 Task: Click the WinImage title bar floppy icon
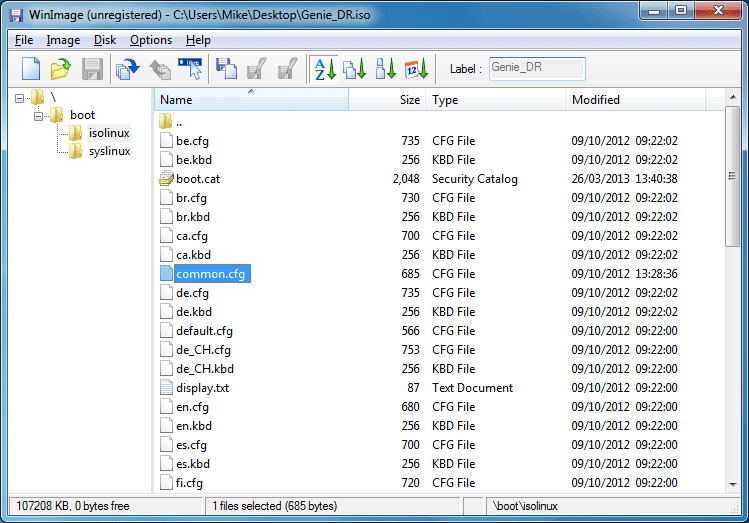pos(16,15)
